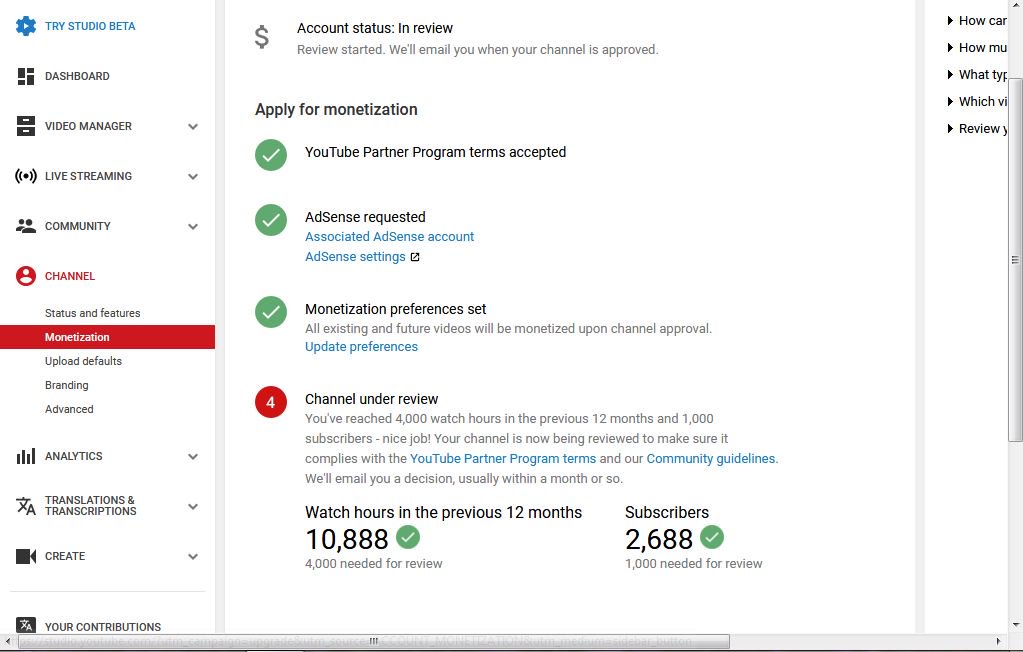This screenshot has height=652, width=1023.
Task: Open Status and features submenu item
Action: click(x=93, y=313)
